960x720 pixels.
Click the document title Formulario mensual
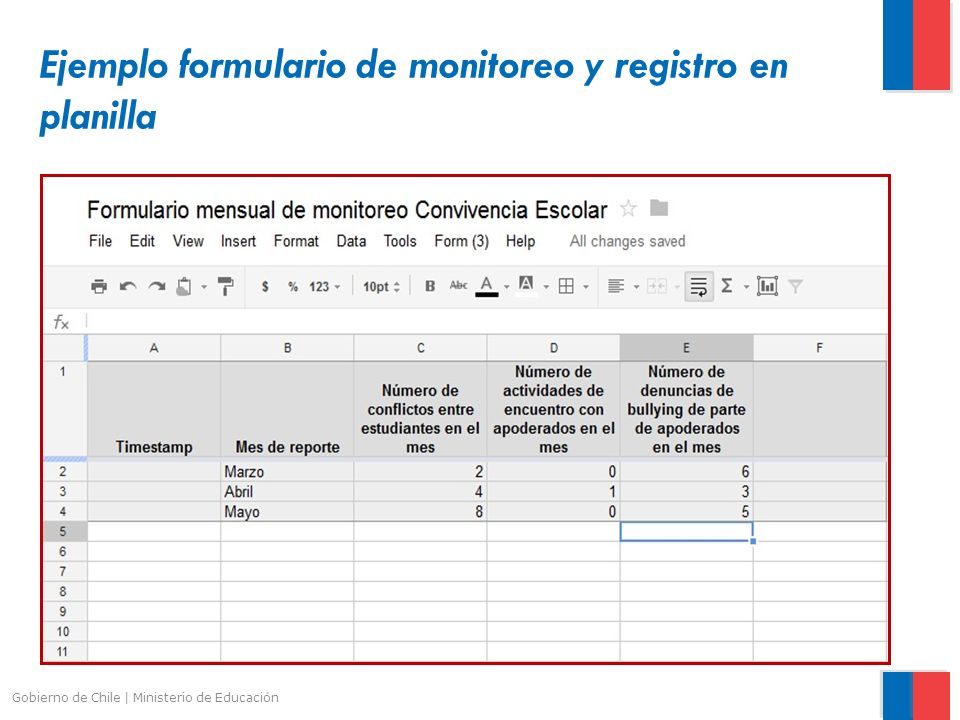347,210
